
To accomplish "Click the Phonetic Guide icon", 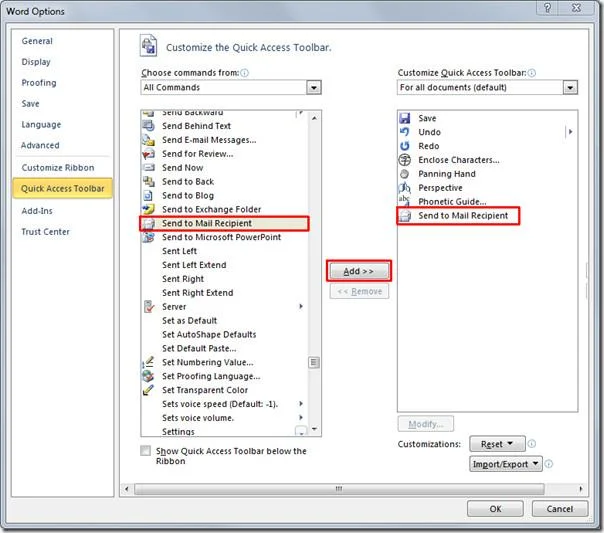I will pyautogui.click(x=404, y=201).
